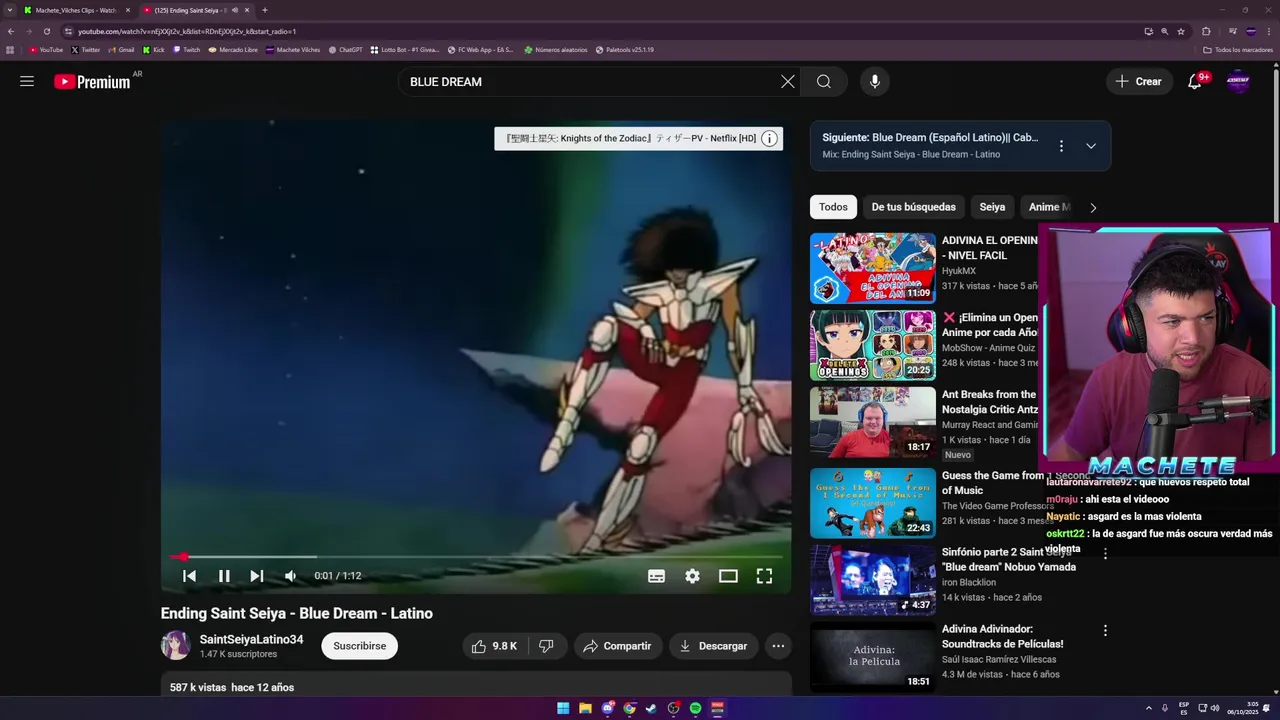Open the SaintSeiyaLatino34 channel avatar
Image resolution: width=1280 pixels, height=720 pixels.
(176, 646)
